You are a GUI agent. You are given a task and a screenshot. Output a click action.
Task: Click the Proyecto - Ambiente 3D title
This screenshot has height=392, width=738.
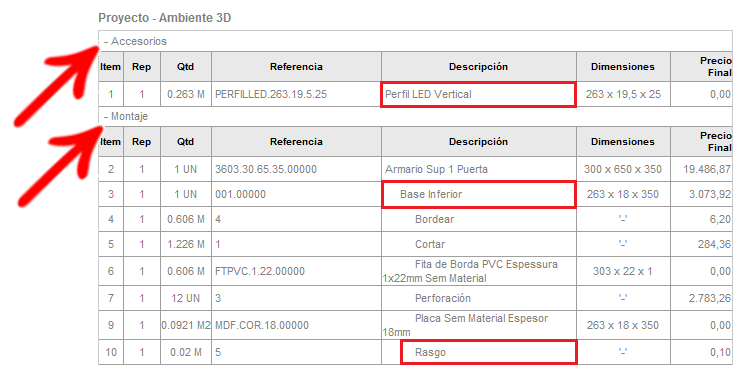(x=165, y=18)
